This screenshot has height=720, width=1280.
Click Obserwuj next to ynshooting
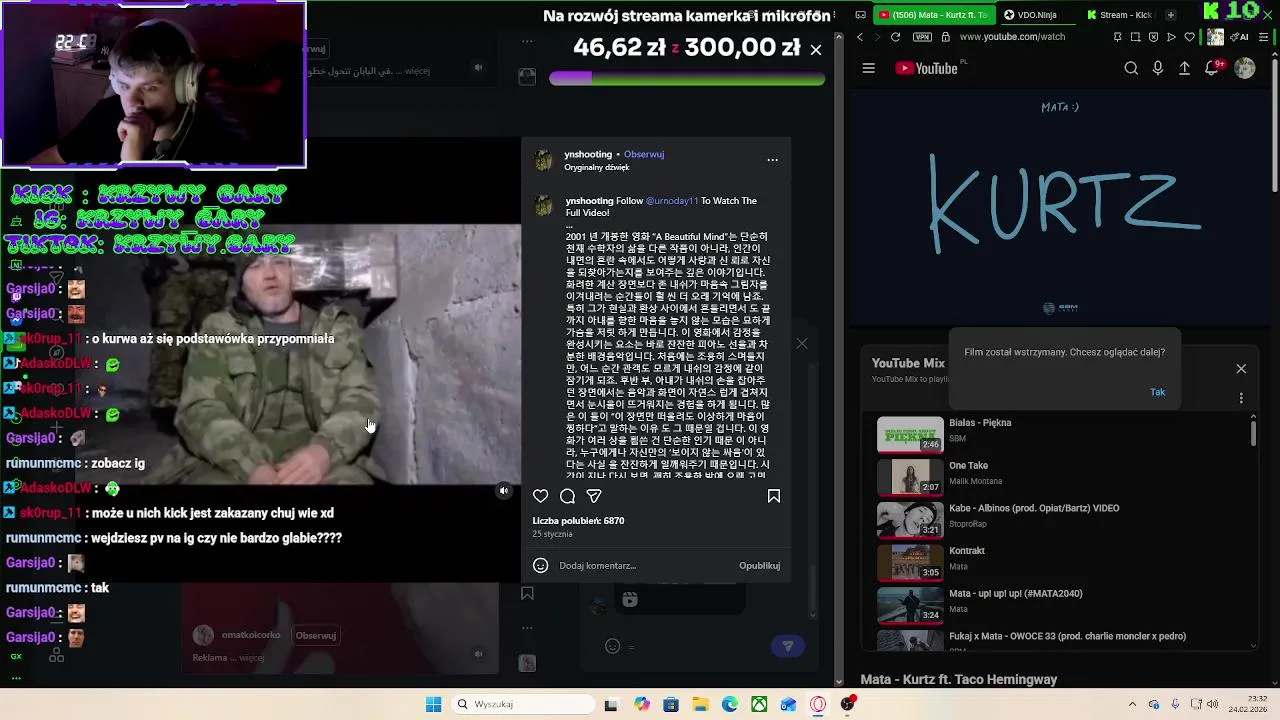(x=644, y=154)
